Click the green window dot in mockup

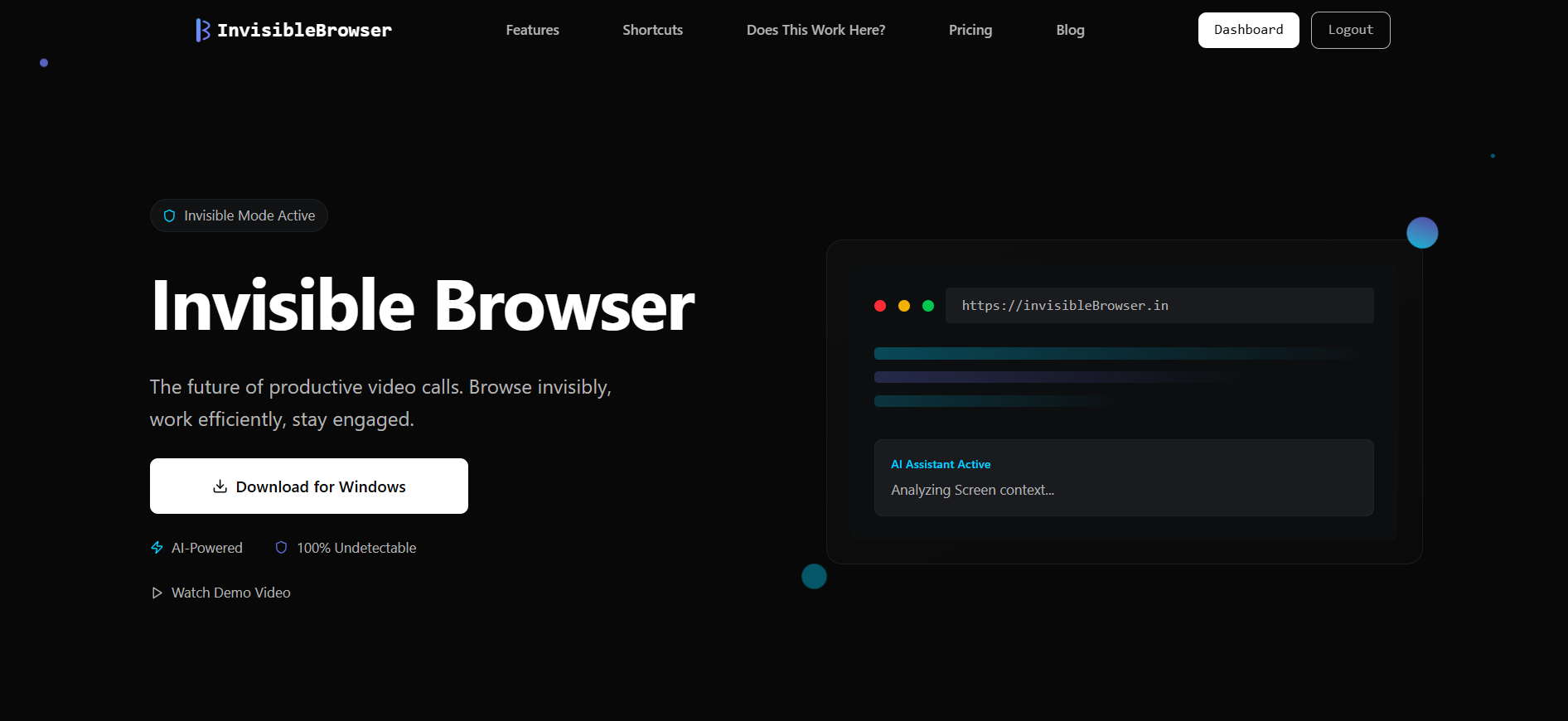coord(928,306)
